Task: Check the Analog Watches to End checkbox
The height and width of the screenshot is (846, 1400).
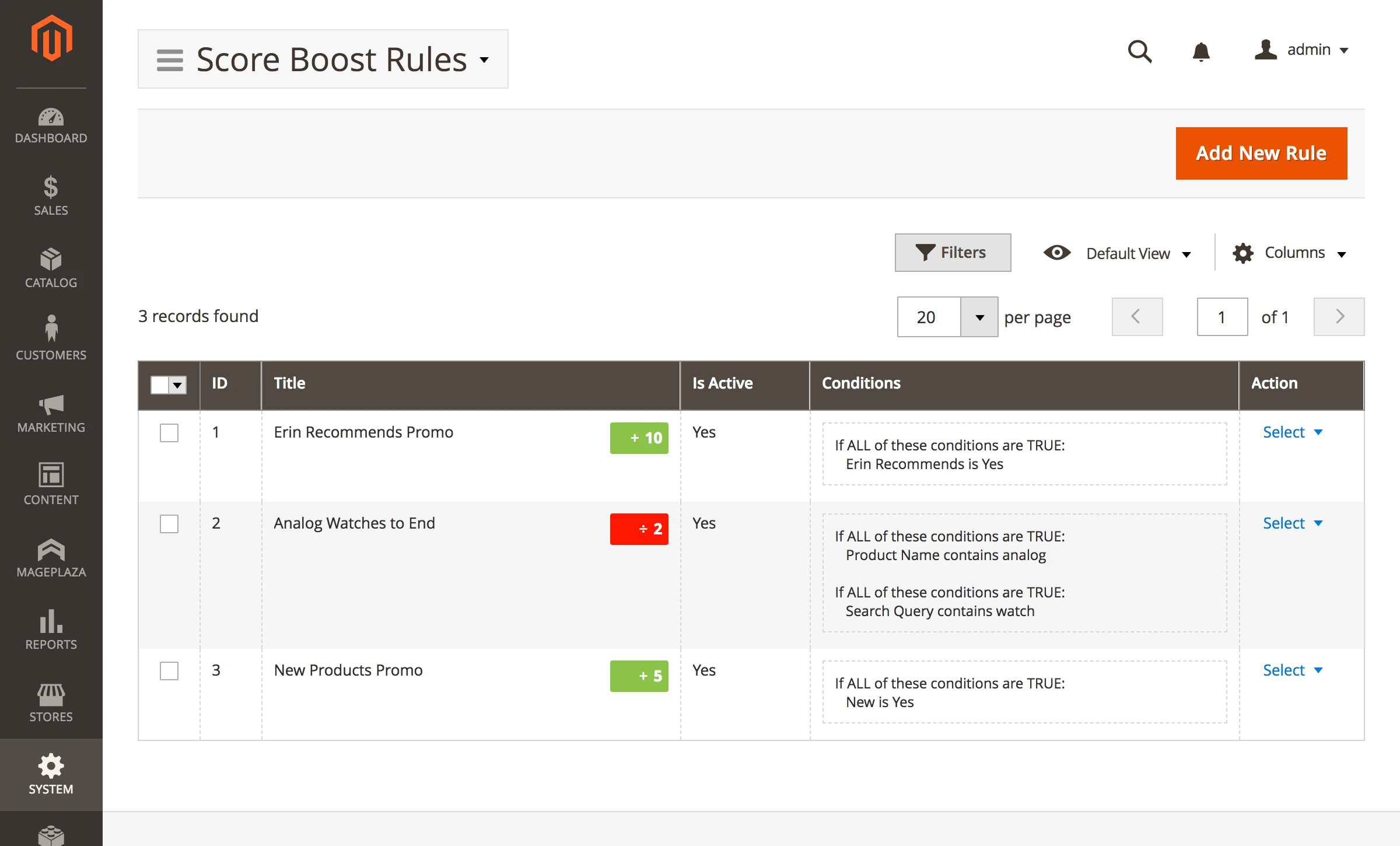Action: (x=169, y=524)
